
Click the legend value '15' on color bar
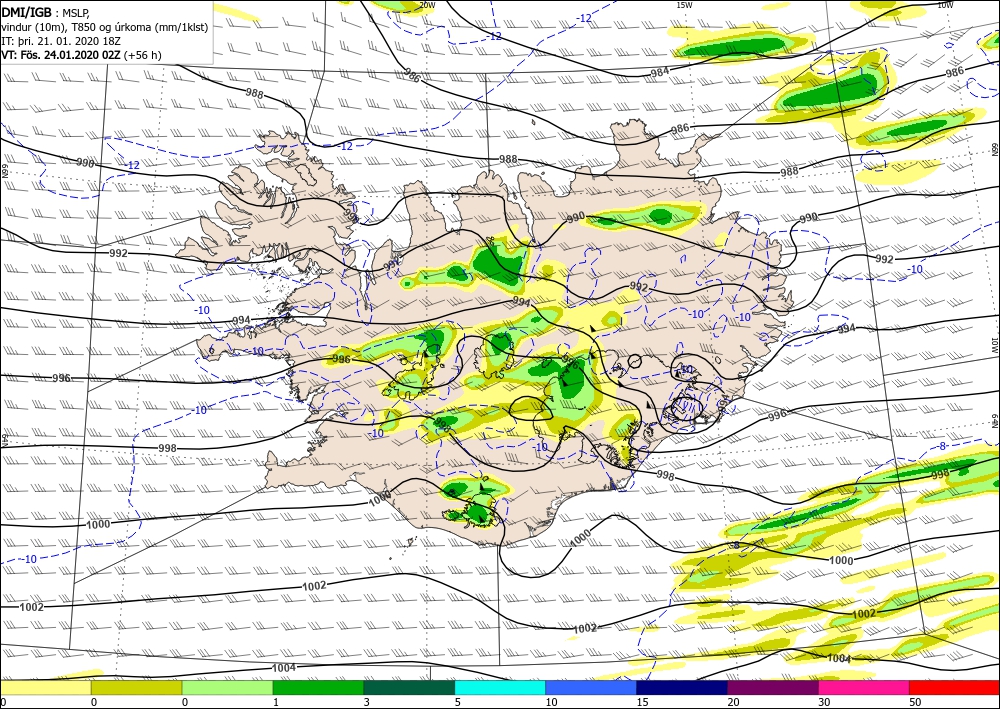pyautogui.click(x=642, y=702)
